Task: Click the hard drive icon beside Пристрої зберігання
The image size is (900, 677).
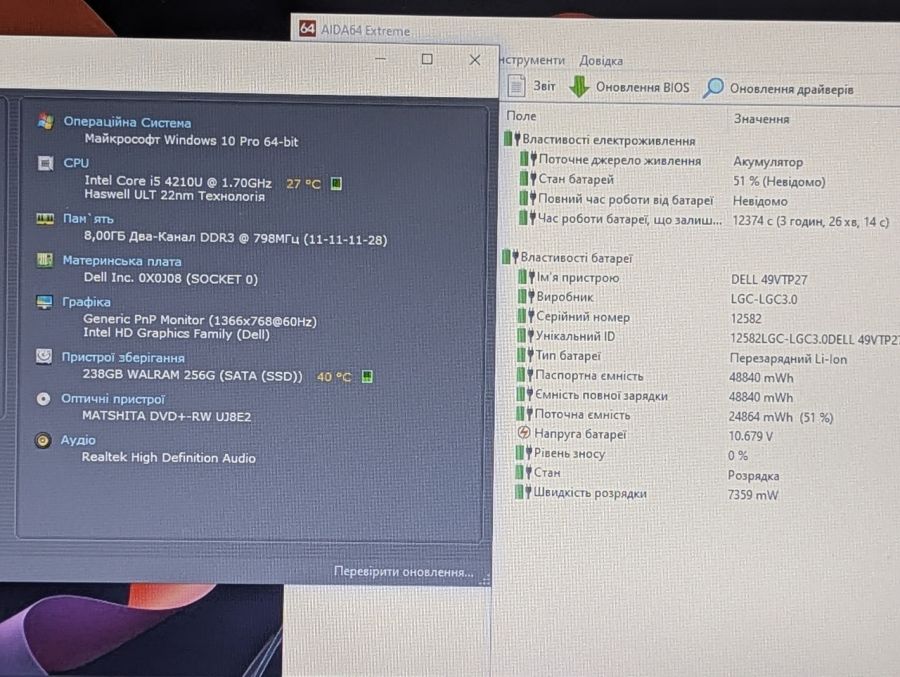Action: click(x=44, y=357)
